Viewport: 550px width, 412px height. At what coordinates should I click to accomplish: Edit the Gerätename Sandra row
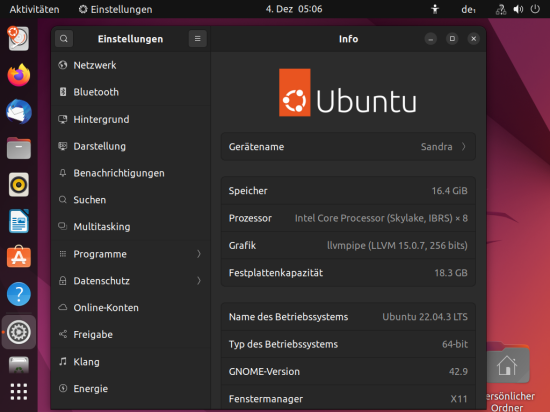[348, 147]
